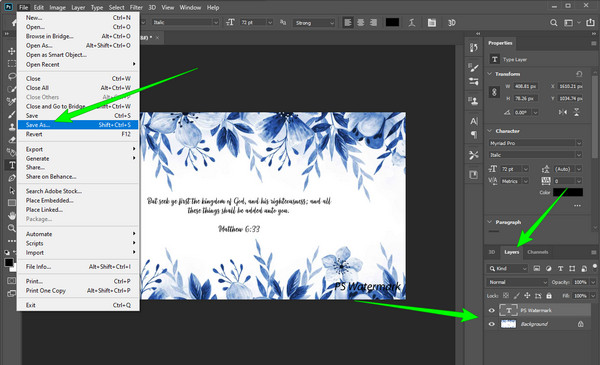Open the Brush Settings panel icon
This screenshot has width=600, height=365.
[474, 68]
